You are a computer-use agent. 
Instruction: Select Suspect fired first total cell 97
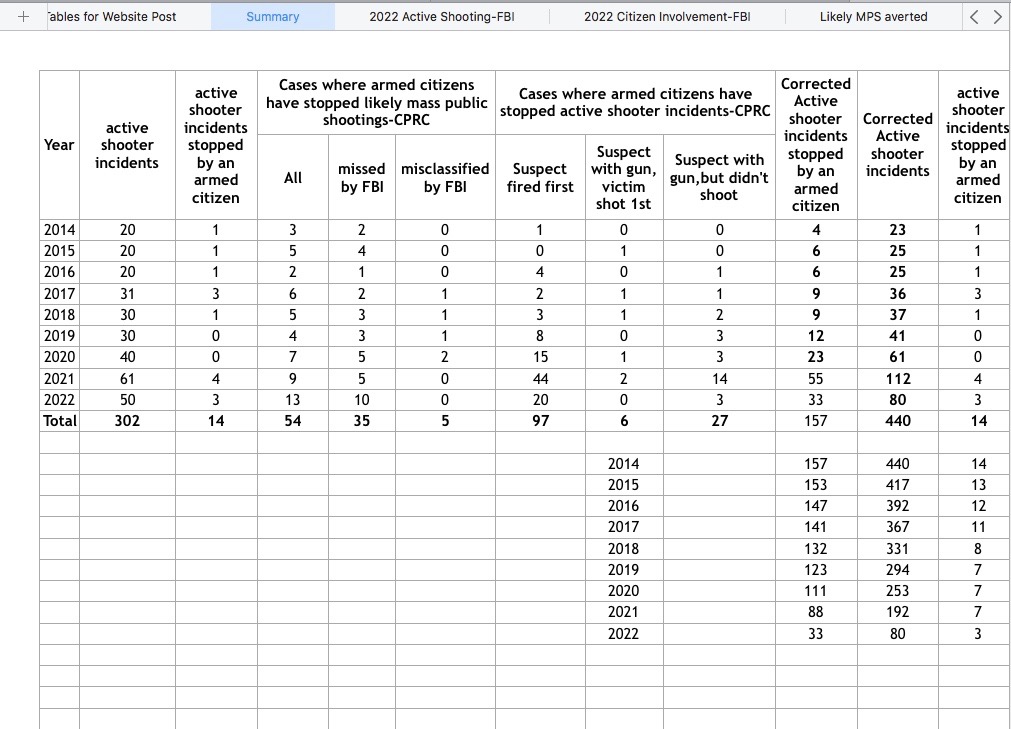pyautogui.click(x=539, y=421)
